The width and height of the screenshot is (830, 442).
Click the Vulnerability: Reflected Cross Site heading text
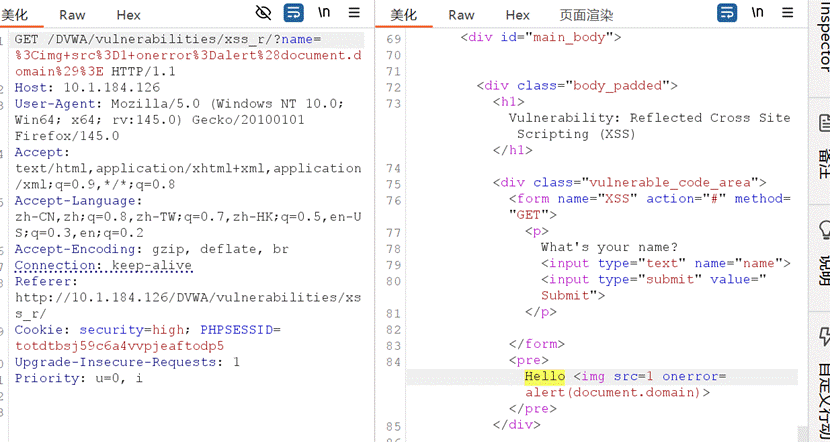coord(649,118)
